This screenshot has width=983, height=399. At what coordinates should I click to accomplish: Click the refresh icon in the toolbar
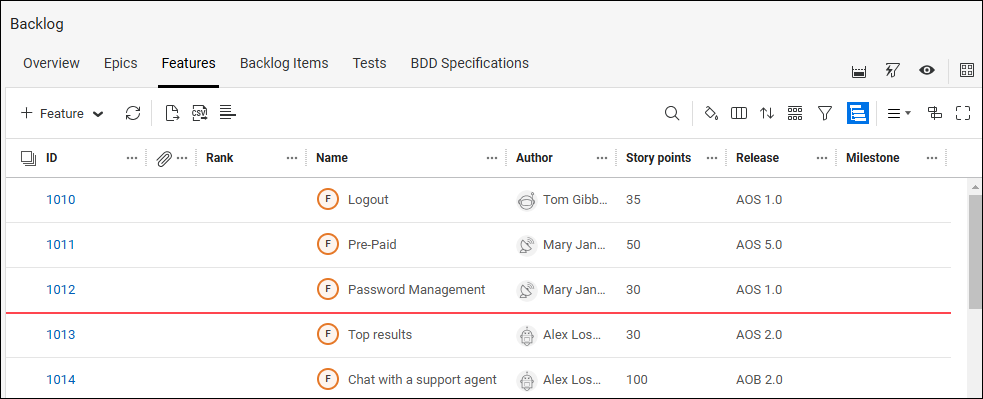(x=133, y=114)
